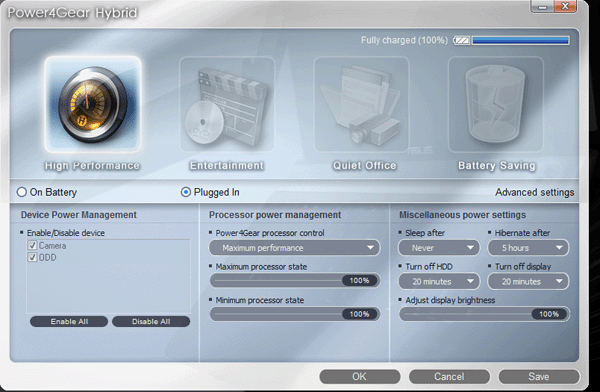The width and height of the screenshot is (600, 392).
Task: Expand the Turn off HDD dropdown
Action: point(439,281)
